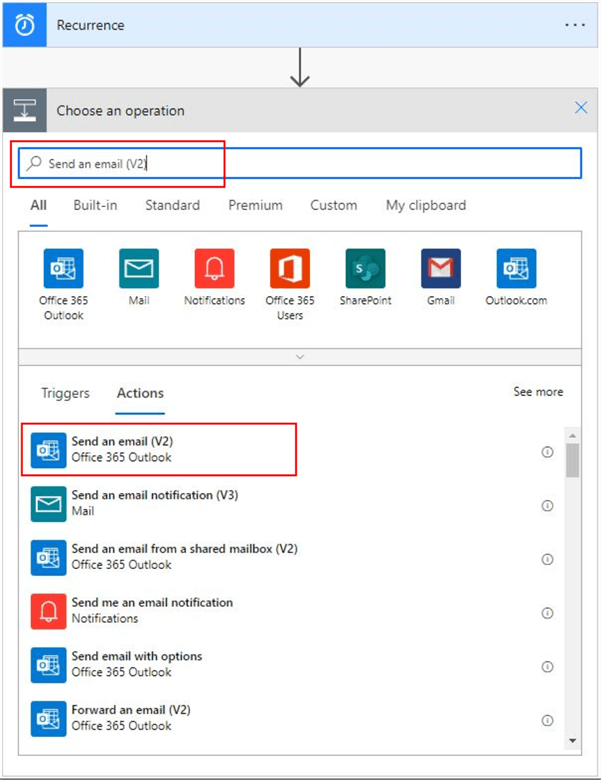Screen dimensions: 601x780
Task: Switch to the All tab
Action: 38,205
